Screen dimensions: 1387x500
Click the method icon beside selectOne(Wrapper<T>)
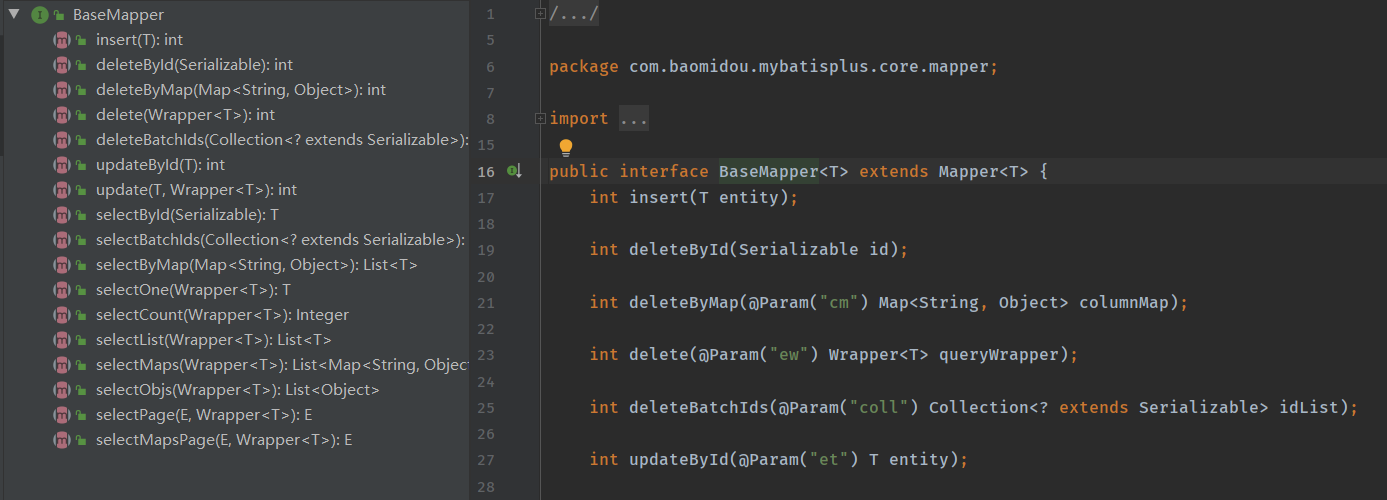click(x=61, y=290)
